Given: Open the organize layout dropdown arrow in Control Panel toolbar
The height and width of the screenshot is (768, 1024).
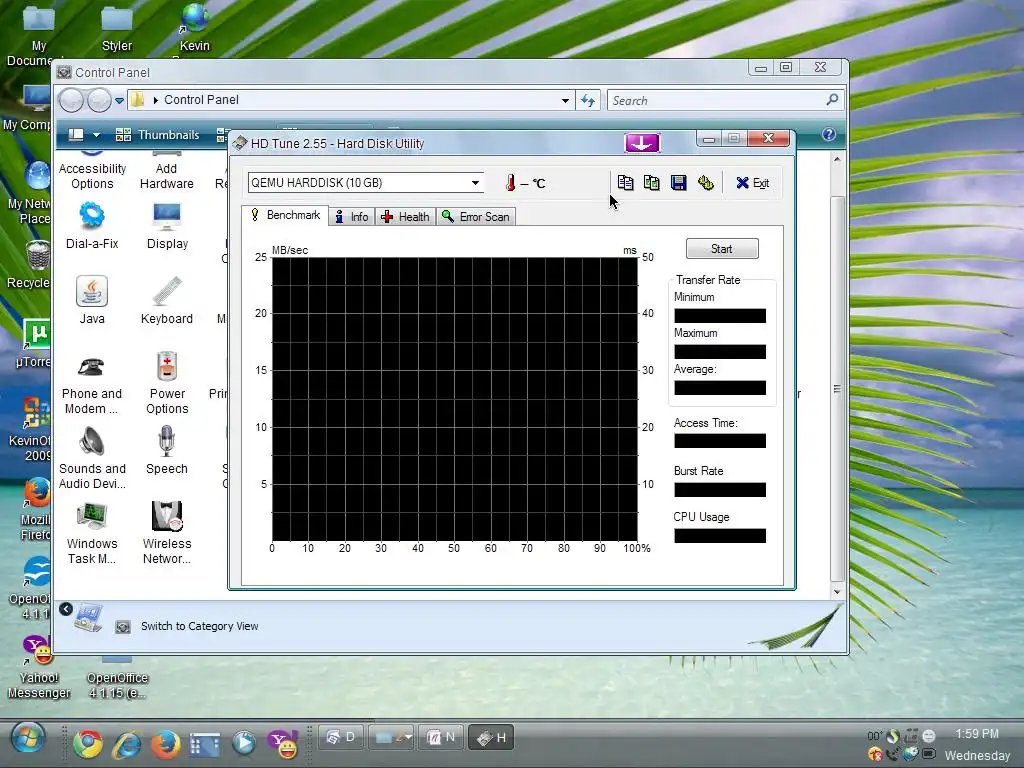Looking at the screenshot, I should click(x=97, y=135).
